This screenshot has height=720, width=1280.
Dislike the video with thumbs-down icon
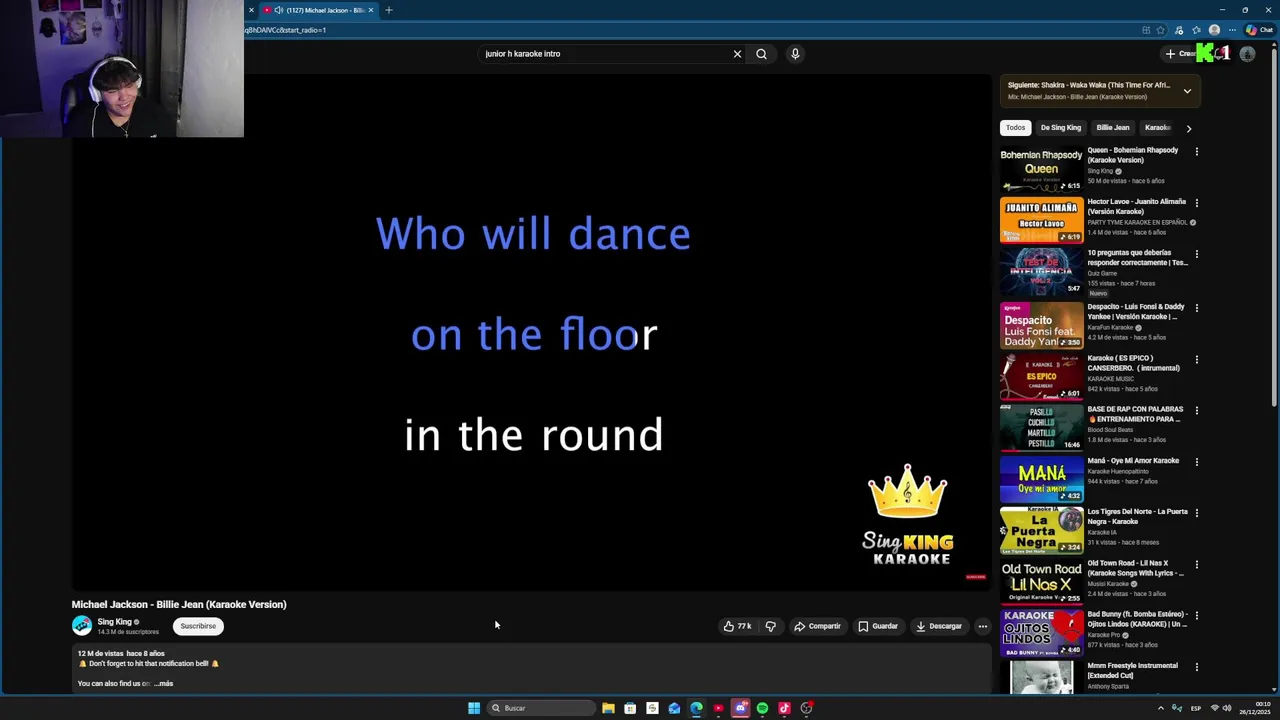pyautogui.click(x=770, y=626)
